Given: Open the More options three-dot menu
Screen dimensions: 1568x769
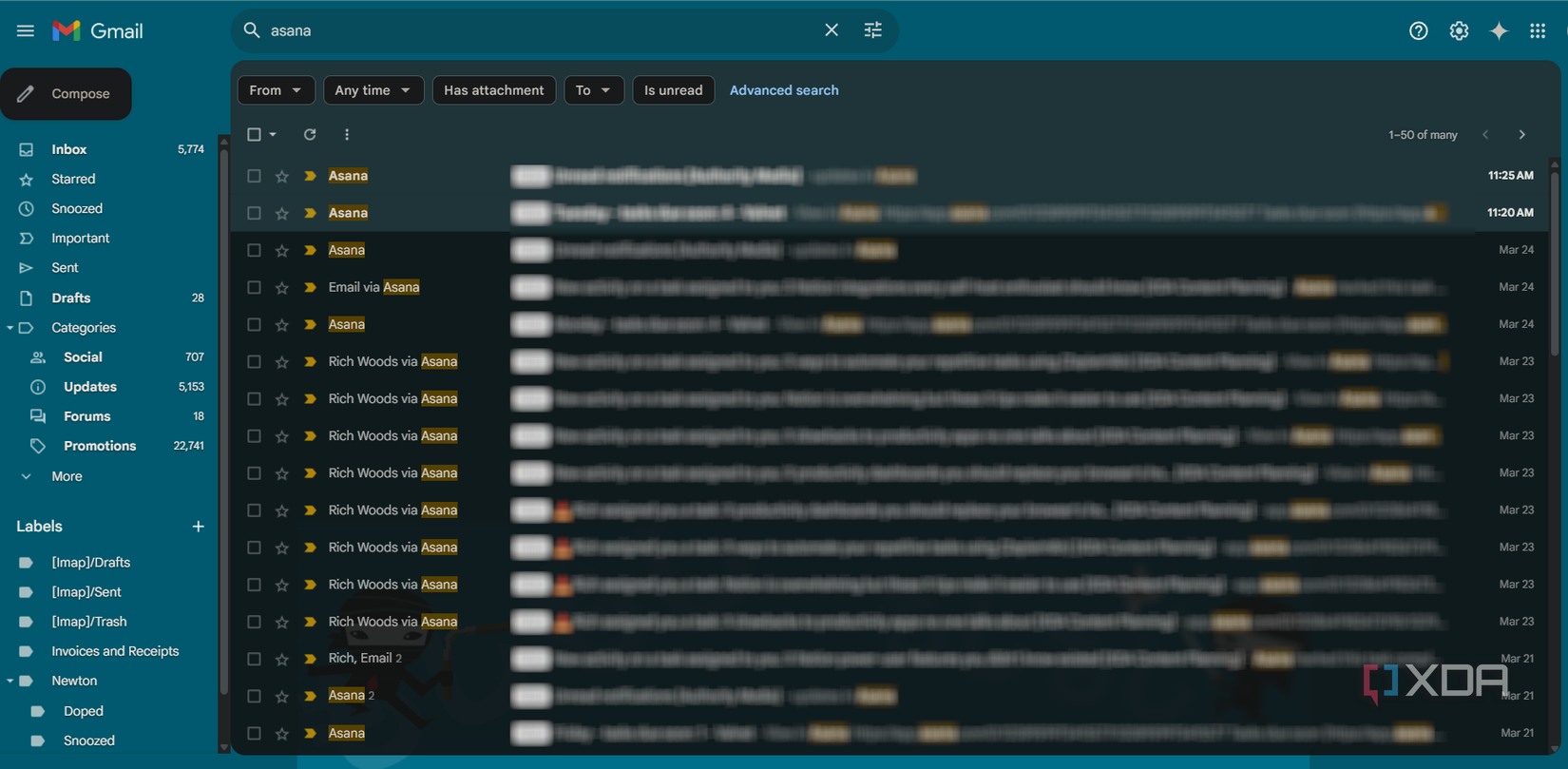Looking at the screenshot, I should (x=347, y=135).
